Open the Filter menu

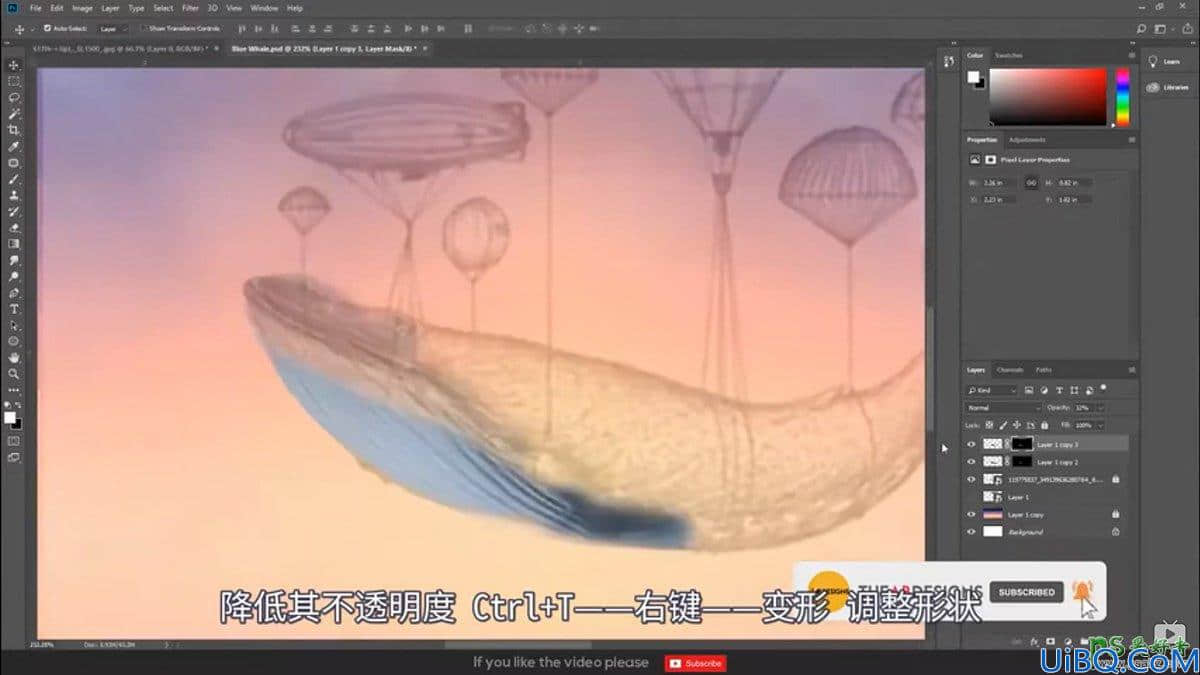190,8
